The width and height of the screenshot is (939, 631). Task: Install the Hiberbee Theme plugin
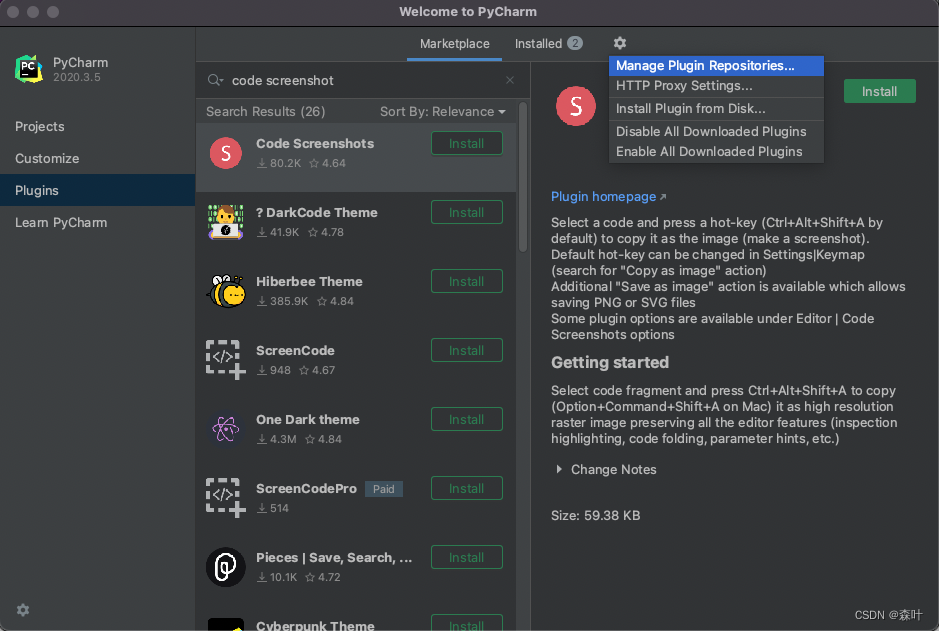[x=467, y=281]
